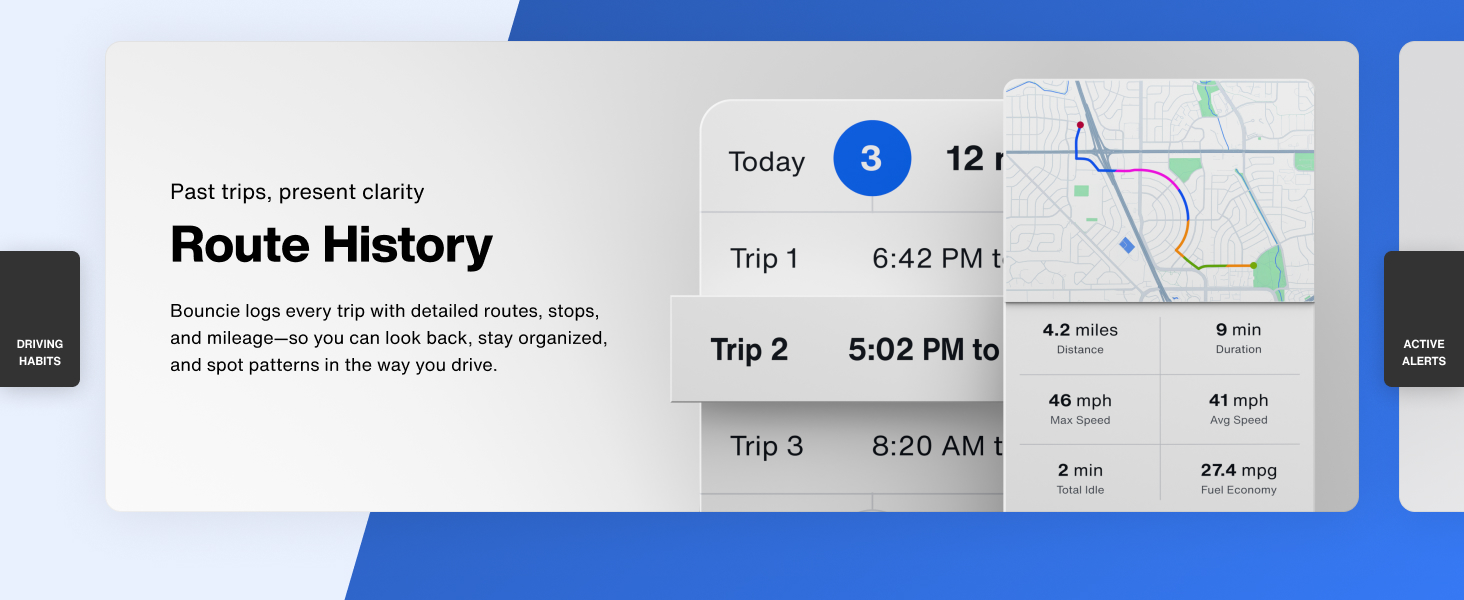Click the blue diamond location marker on the map
Screen dimensions: 1464x600
coord(1129,245)
